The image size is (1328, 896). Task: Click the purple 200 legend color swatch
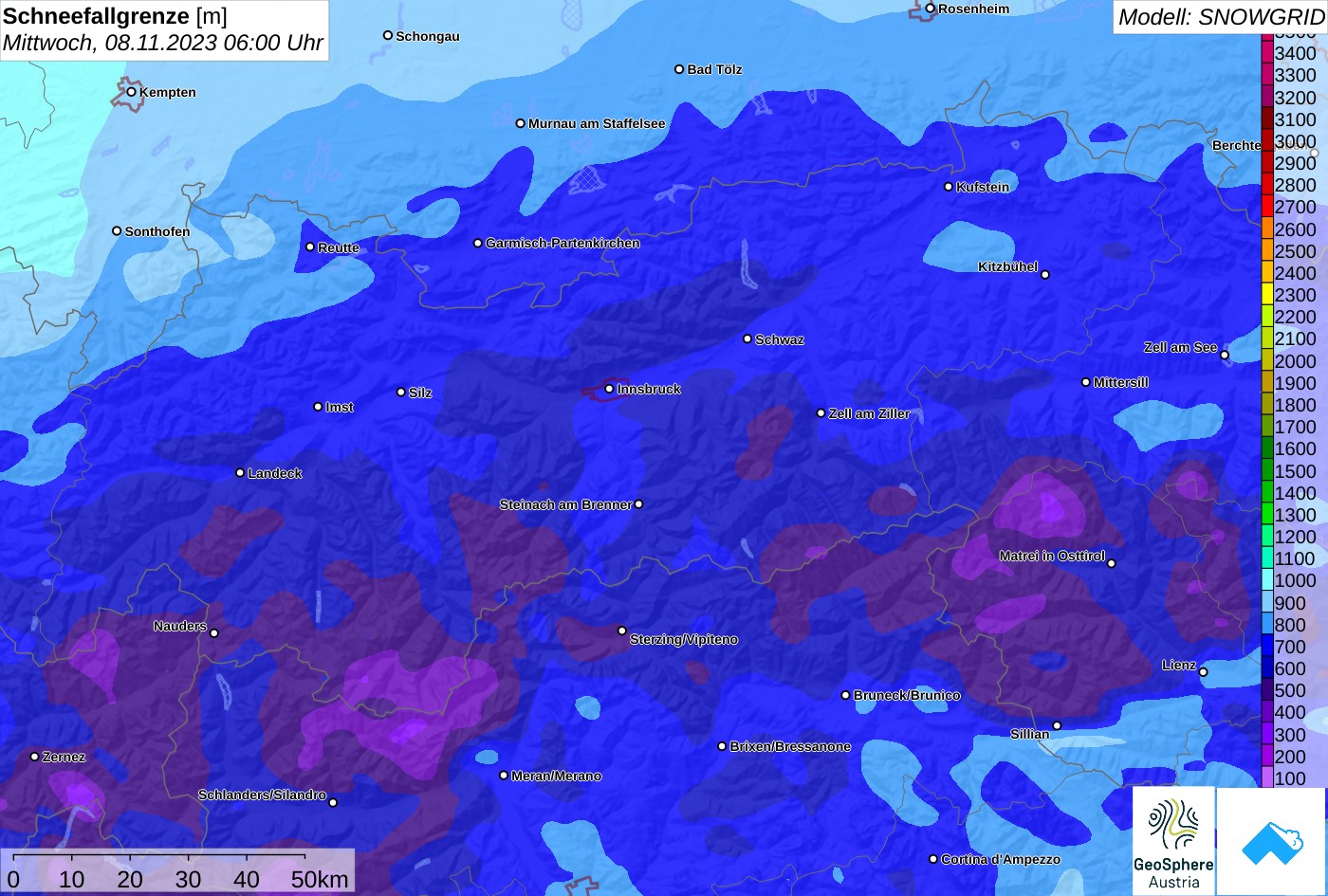1266,757
